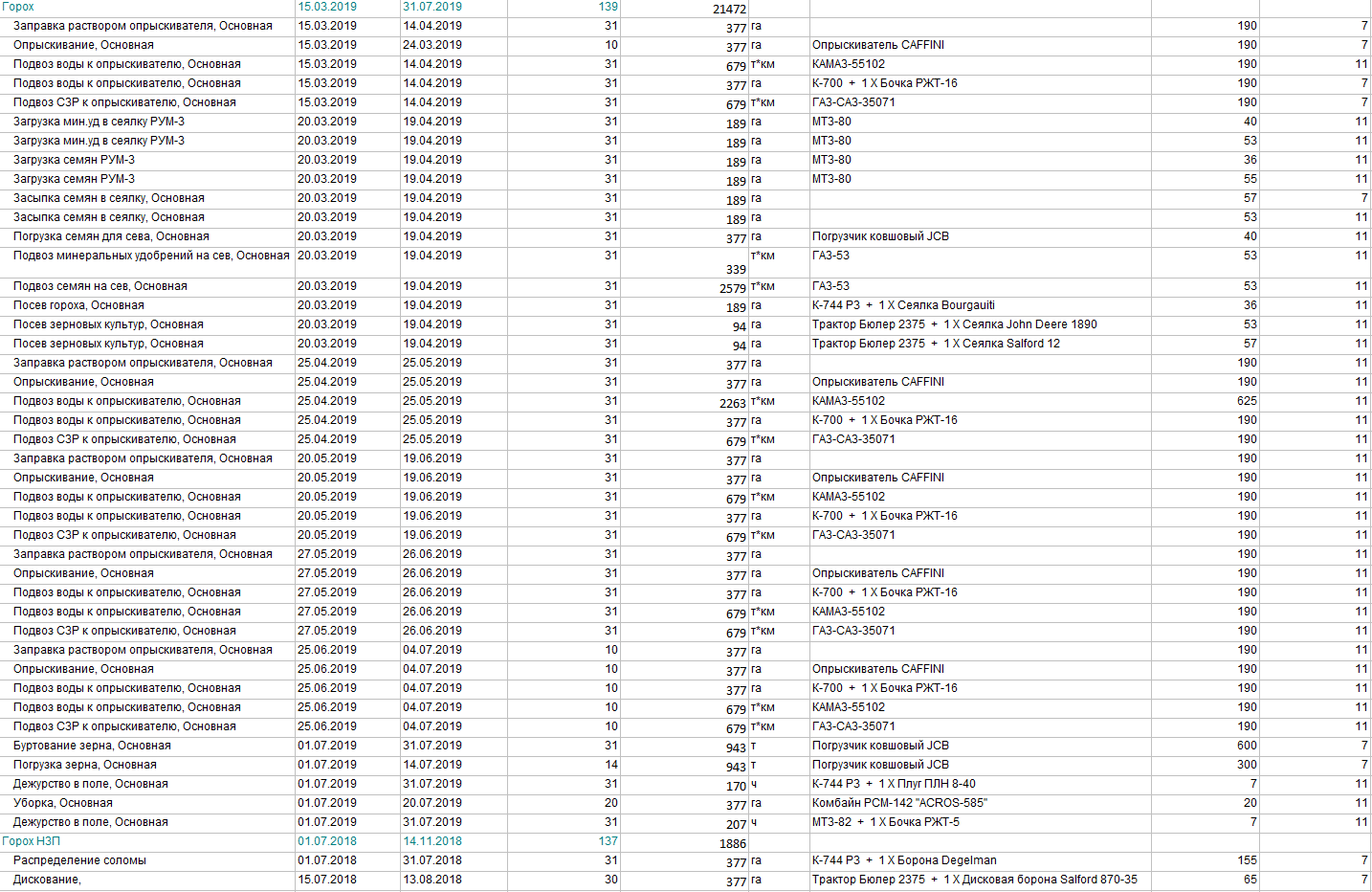
Task: Click 'К-744 Р3 + 1 Х Плуг ПЛН 8-40'
Action: pos(894,784)
